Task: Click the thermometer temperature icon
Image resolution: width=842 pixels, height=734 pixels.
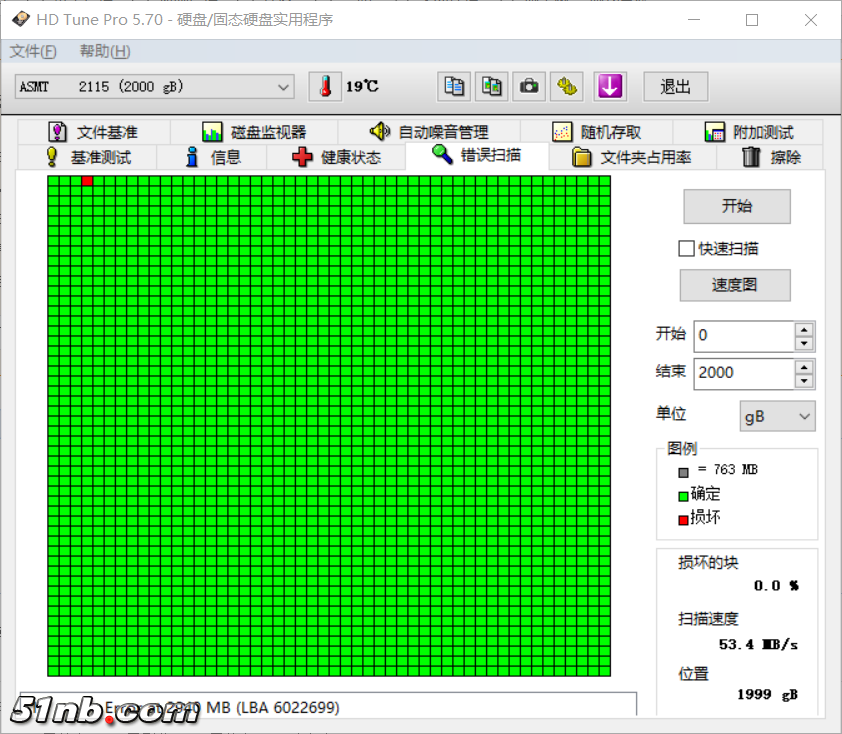Action: [x=325, y=87]
